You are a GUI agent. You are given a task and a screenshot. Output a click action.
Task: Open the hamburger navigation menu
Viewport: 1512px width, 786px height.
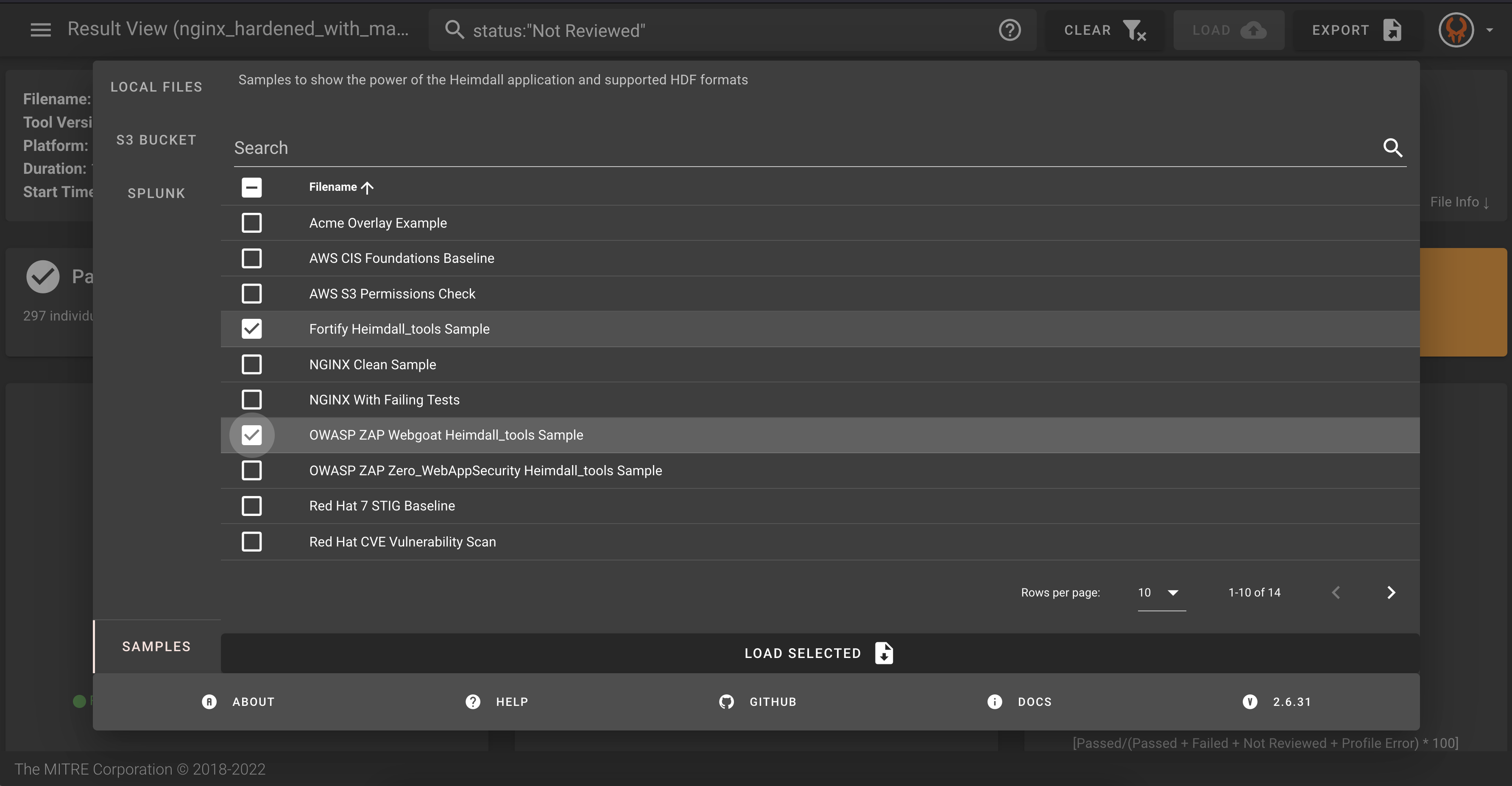[41, 29]
